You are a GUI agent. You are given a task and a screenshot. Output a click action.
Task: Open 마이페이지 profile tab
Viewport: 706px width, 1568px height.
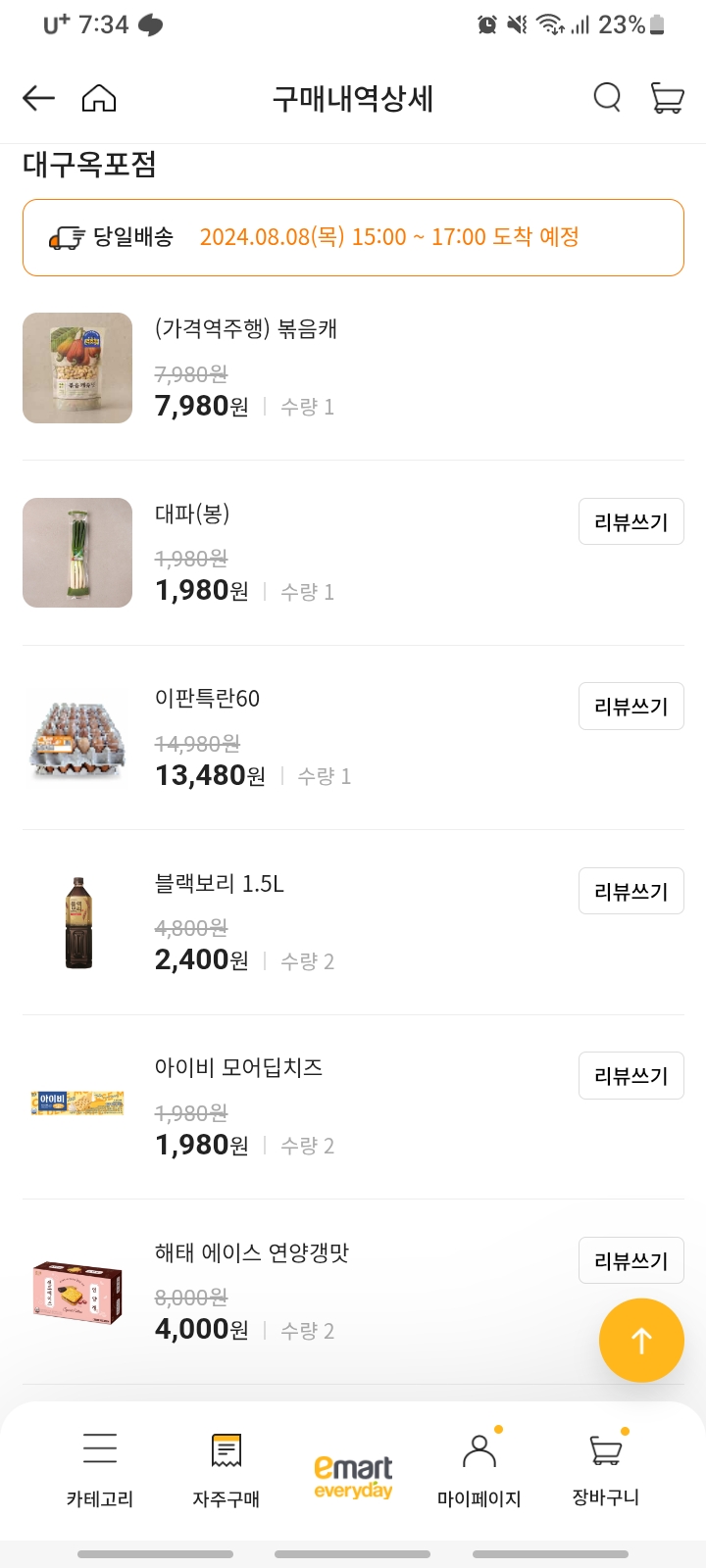(479, 1467)
